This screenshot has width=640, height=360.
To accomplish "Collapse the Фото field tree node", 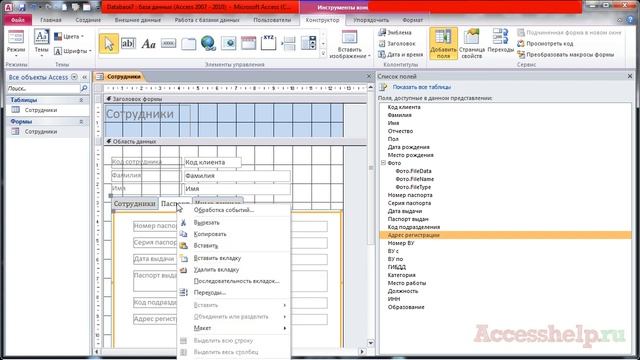I will coord(383,162).
